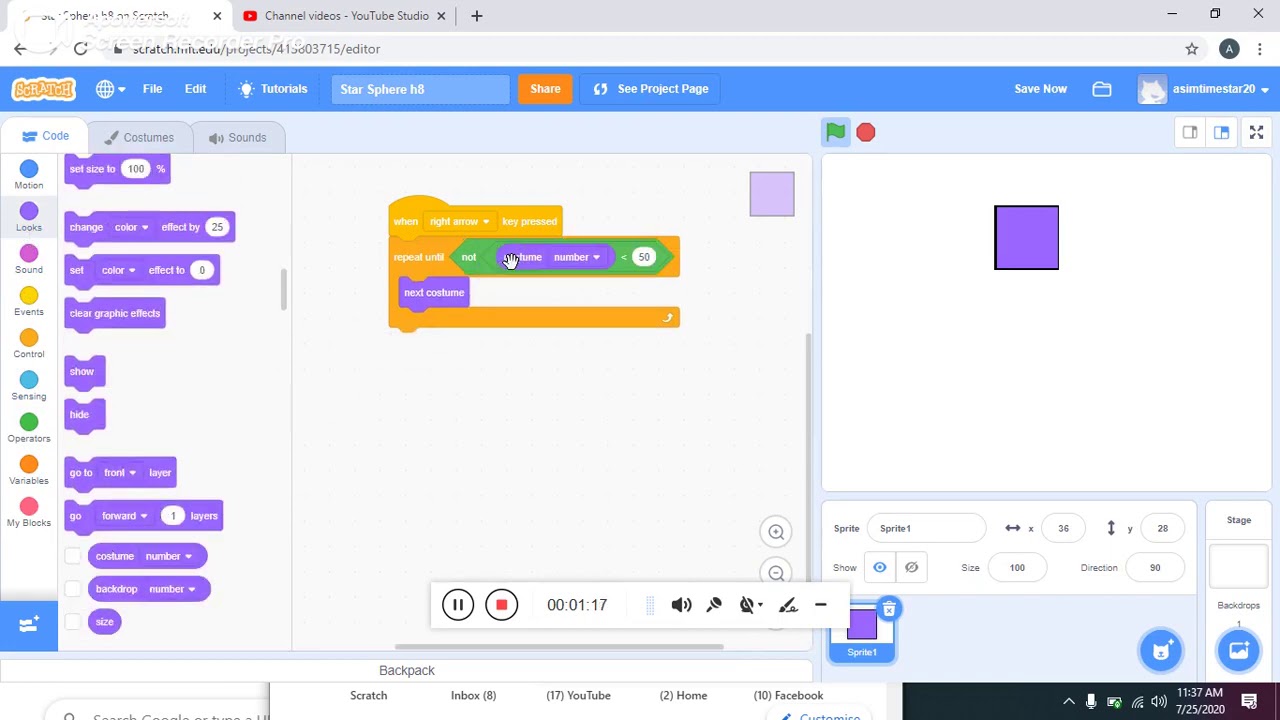
Task: Stop the screen recording
Action: [x=501, y=604]
